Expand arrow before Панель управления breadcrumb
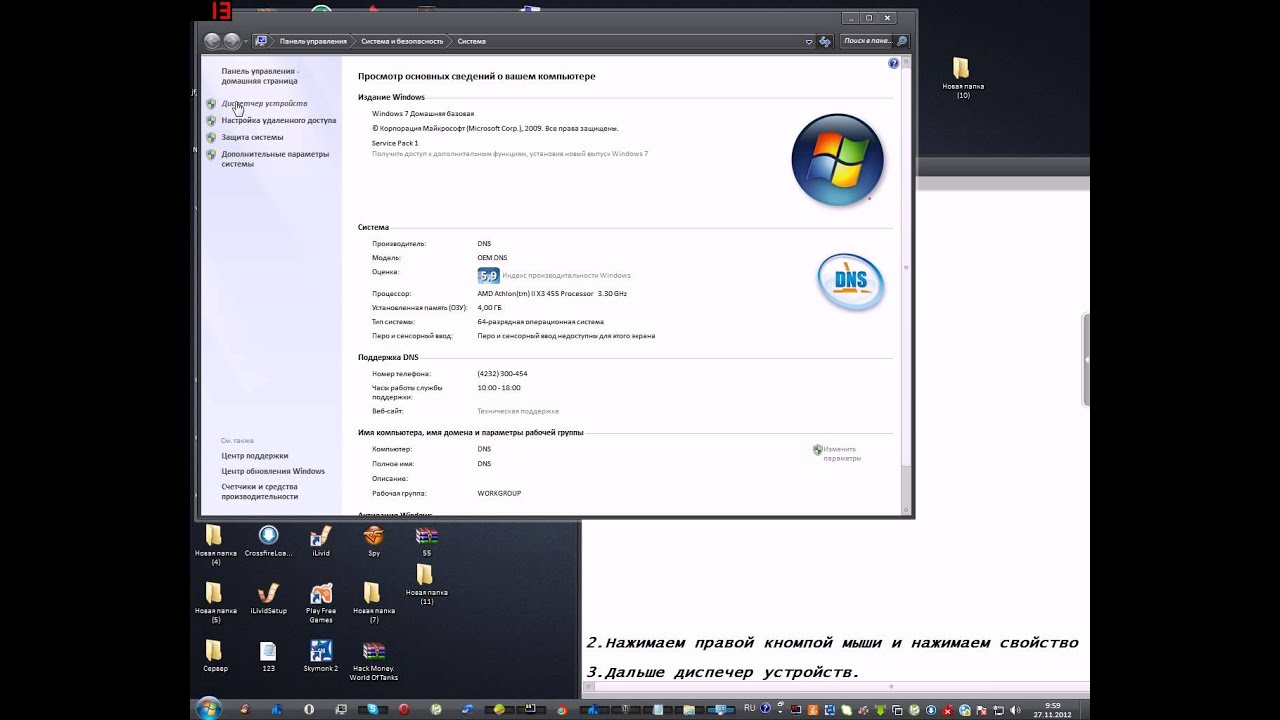This screenshot has height=720, width=1280. click(273, 41)
